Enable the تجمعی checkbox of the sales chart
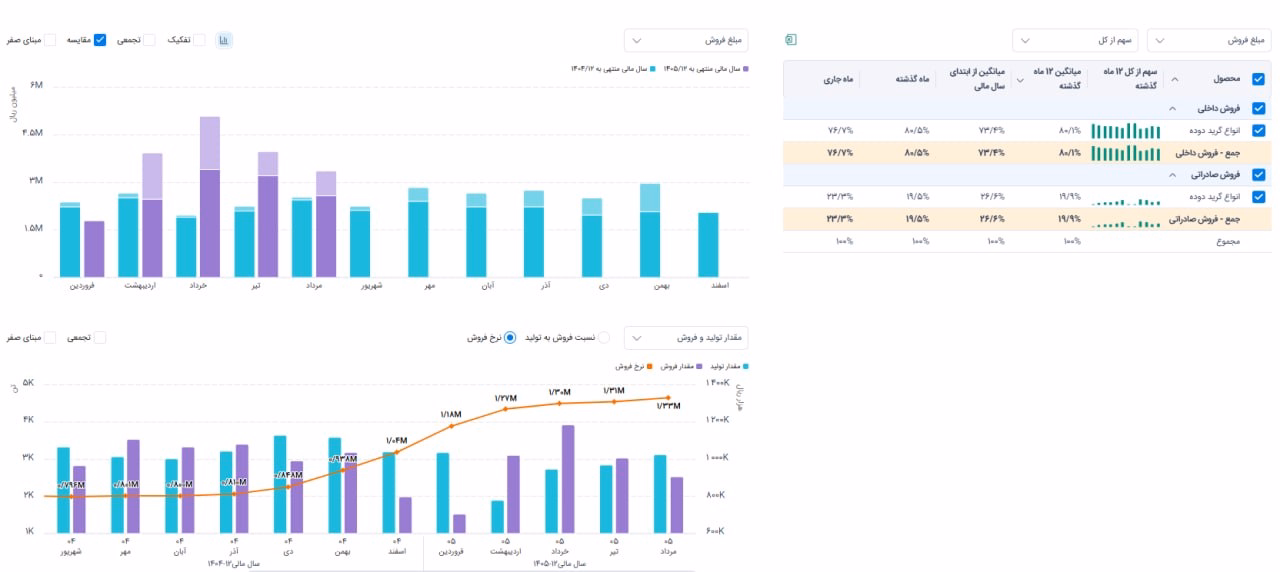Screen dimensions: 1280x572 149,40
